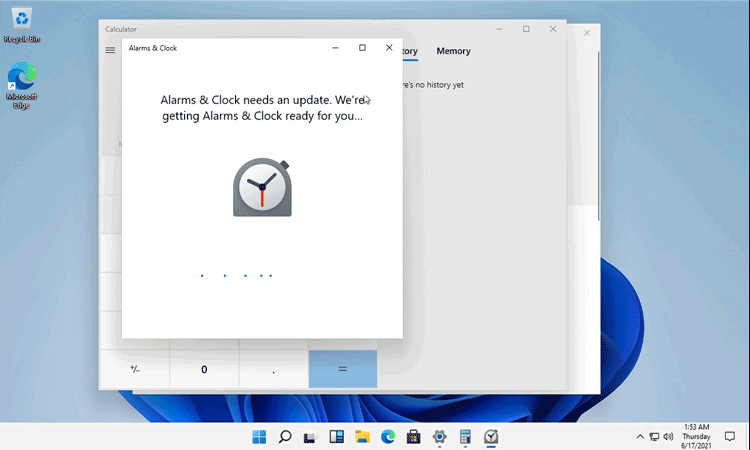The height and width of the screenshot is (450, 750).
Task: Minimize the Calculator window
Action: 499,29
